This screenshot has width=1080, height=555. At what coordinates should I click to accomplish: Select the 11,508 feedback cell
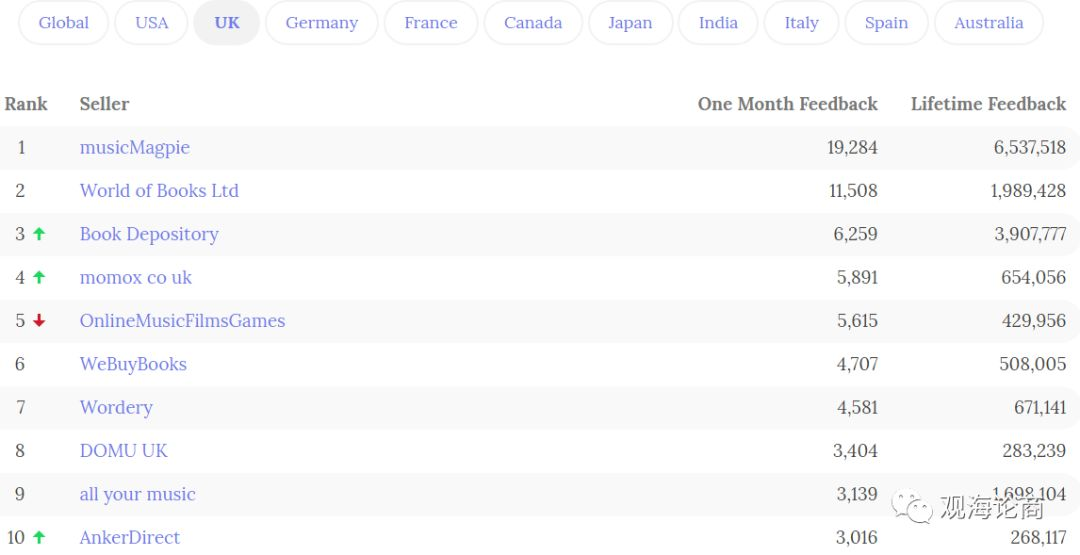853,191
